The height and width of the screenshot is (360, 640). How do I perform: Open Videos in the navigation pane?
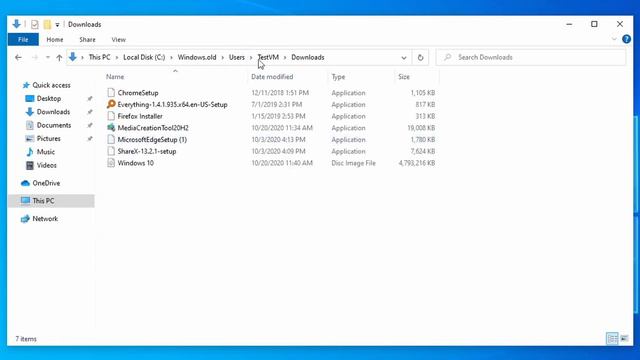point(46,165)
